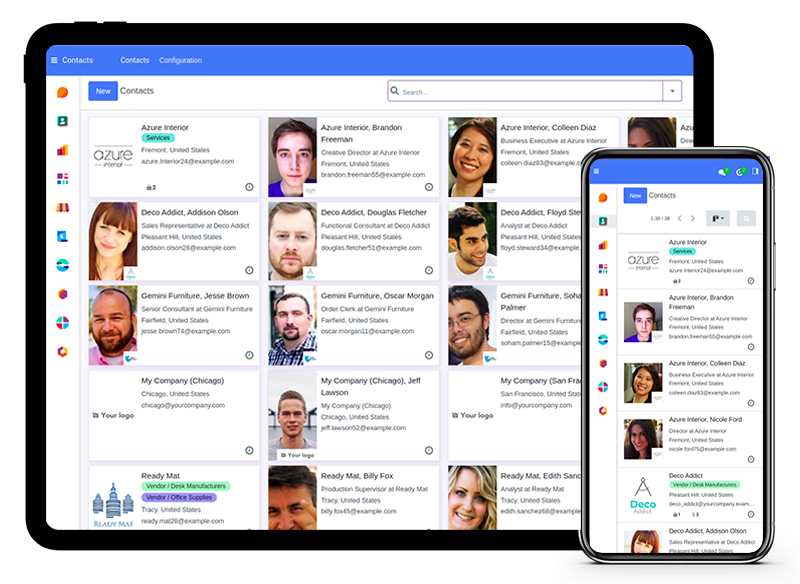
Task: Open Jesse Brown contact photo
Action: (113, 325)
